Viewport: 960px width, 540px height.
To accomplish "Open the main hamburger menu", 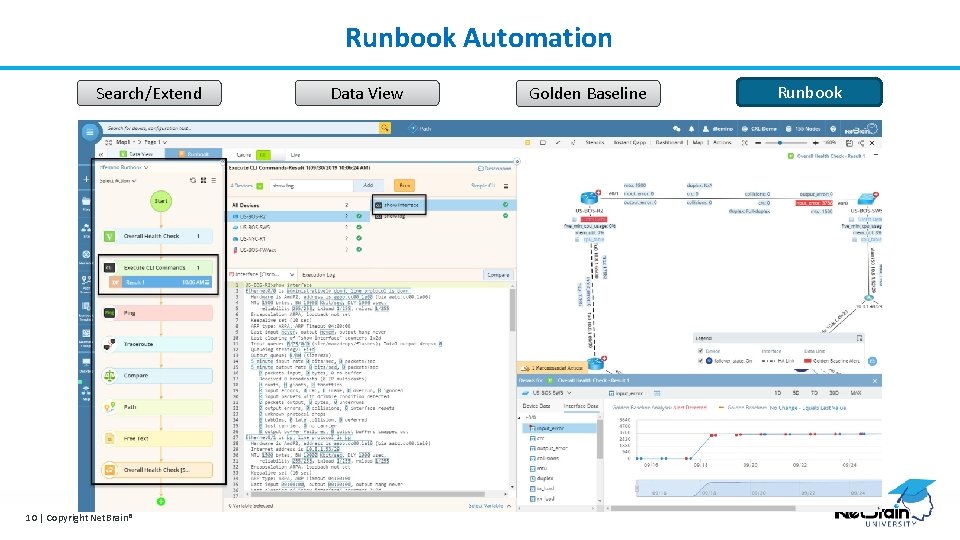I will pyautogui.click(x=89, y=132).
